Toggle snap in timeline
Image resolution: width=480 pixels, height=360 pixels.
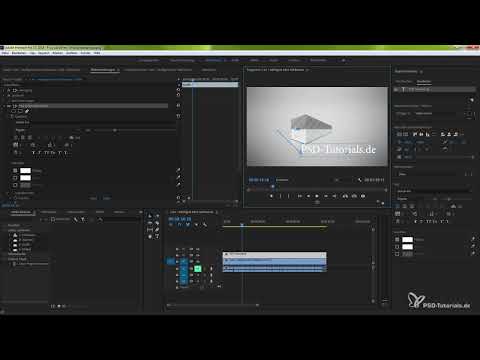click(180, 225)
